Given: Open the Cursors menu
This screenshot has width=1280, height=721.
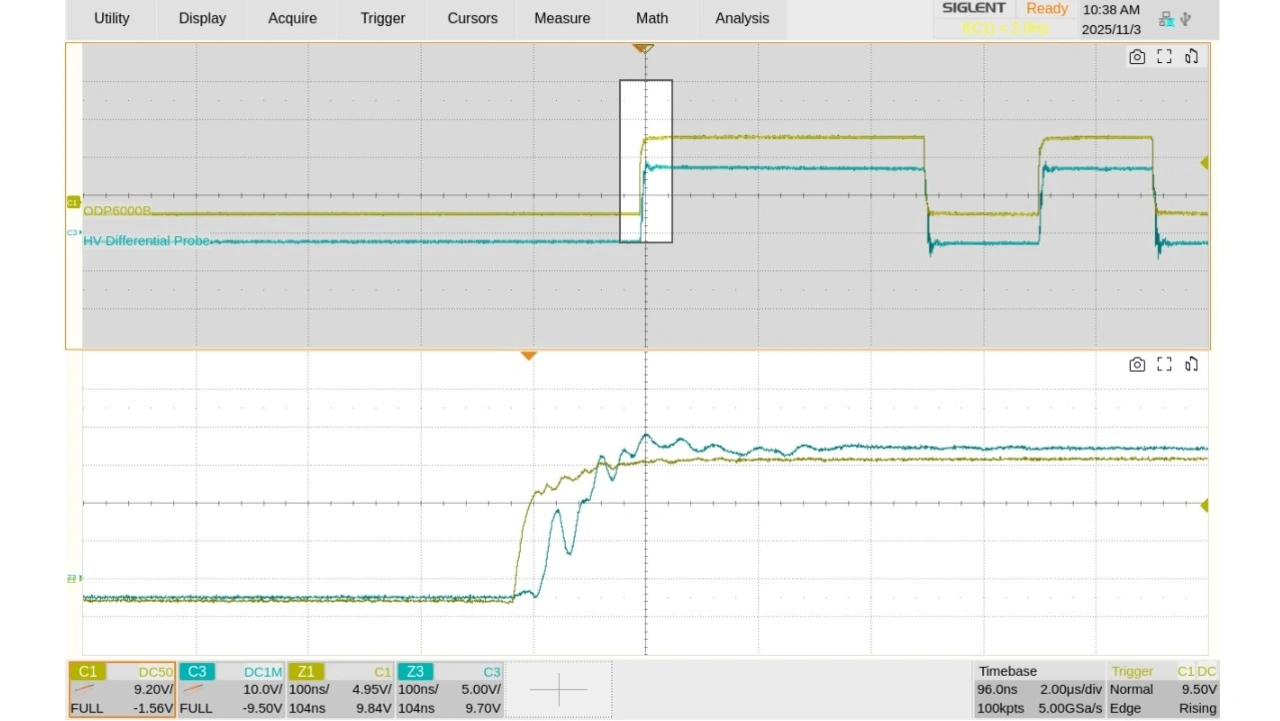Looking at the screenshot, I should coord(472,18).
